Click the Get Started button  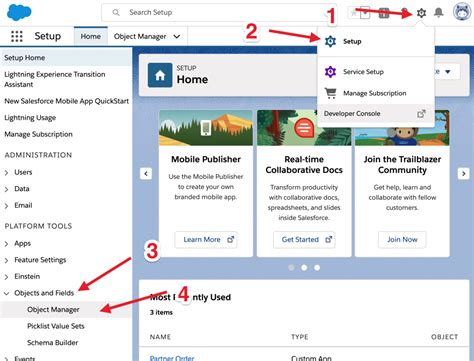[x=304, y=240]
